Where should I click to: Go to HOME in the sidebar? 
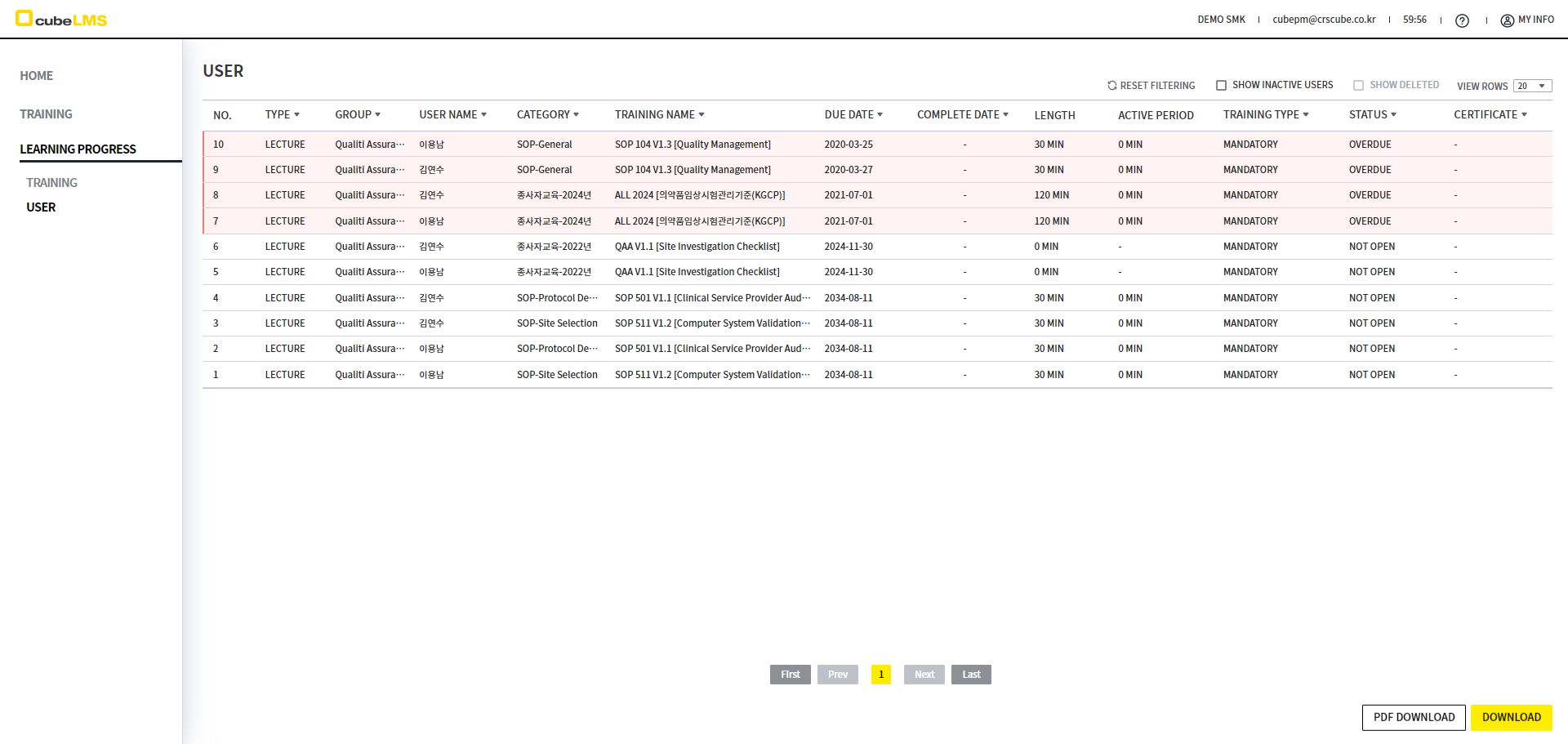coord(37,76)
